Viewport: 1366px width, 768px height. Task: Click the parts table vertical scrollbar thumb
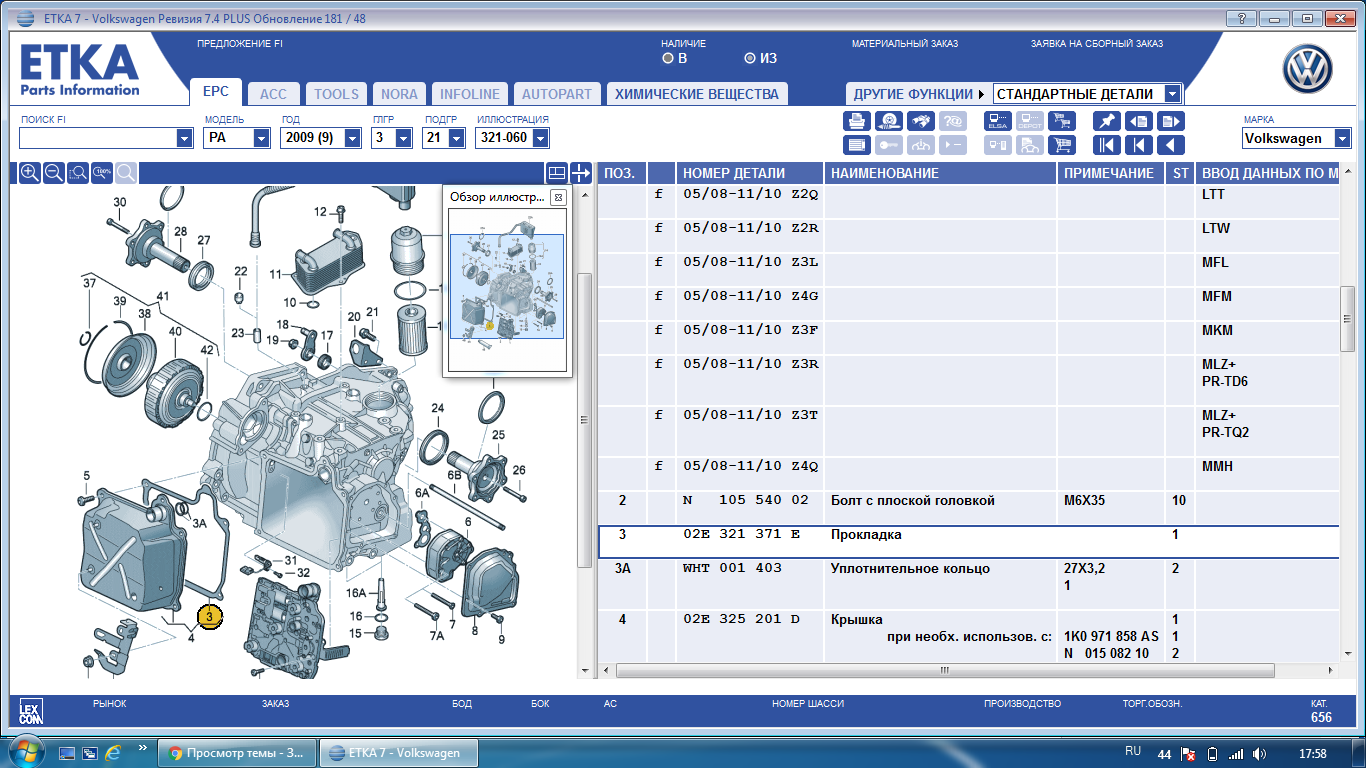[x=1348, y=319]
